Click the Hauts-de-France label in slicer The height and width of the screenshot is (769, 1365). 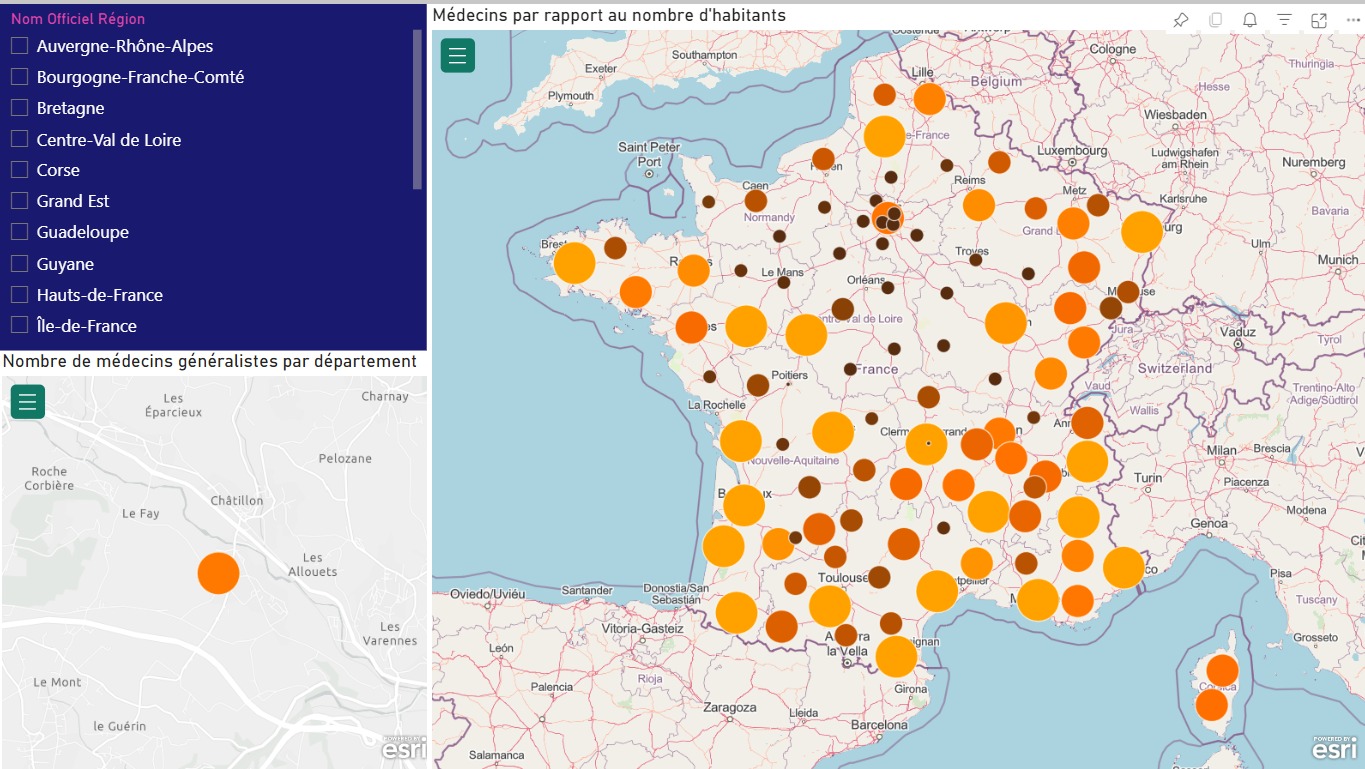100,295
